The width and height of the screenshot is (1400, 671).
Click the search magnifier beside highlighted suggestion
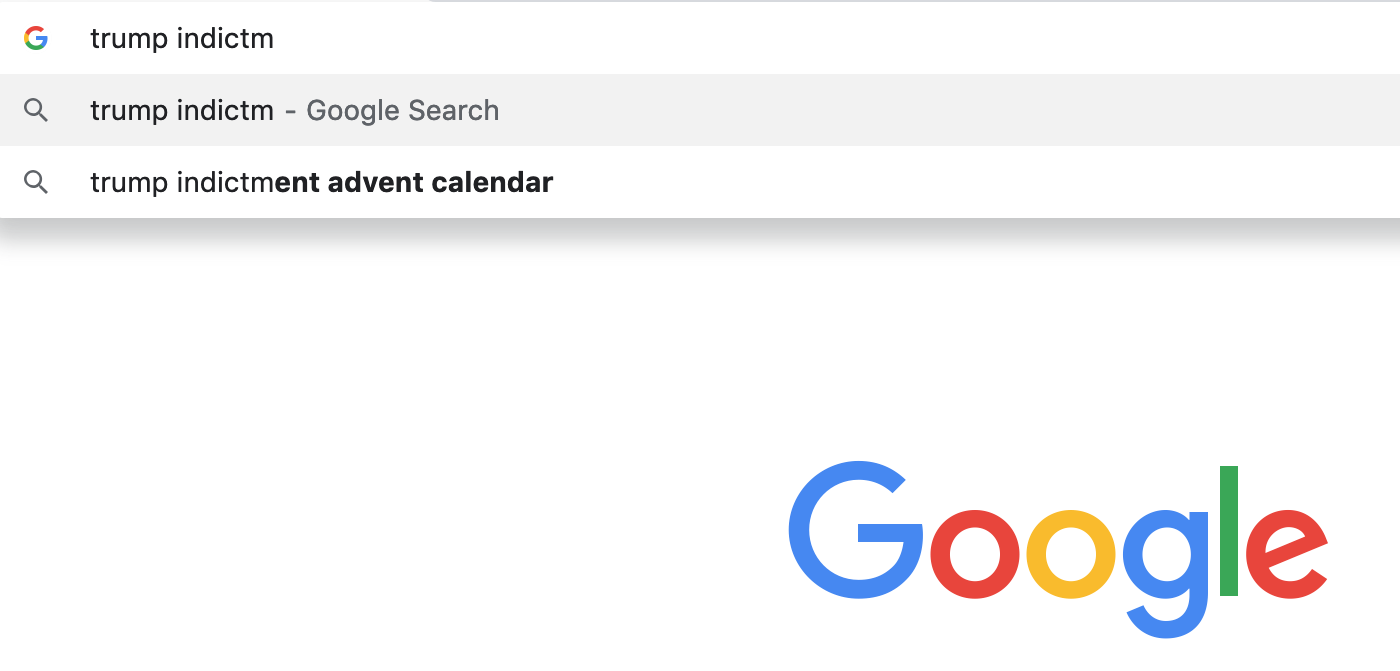coord(36,110)
